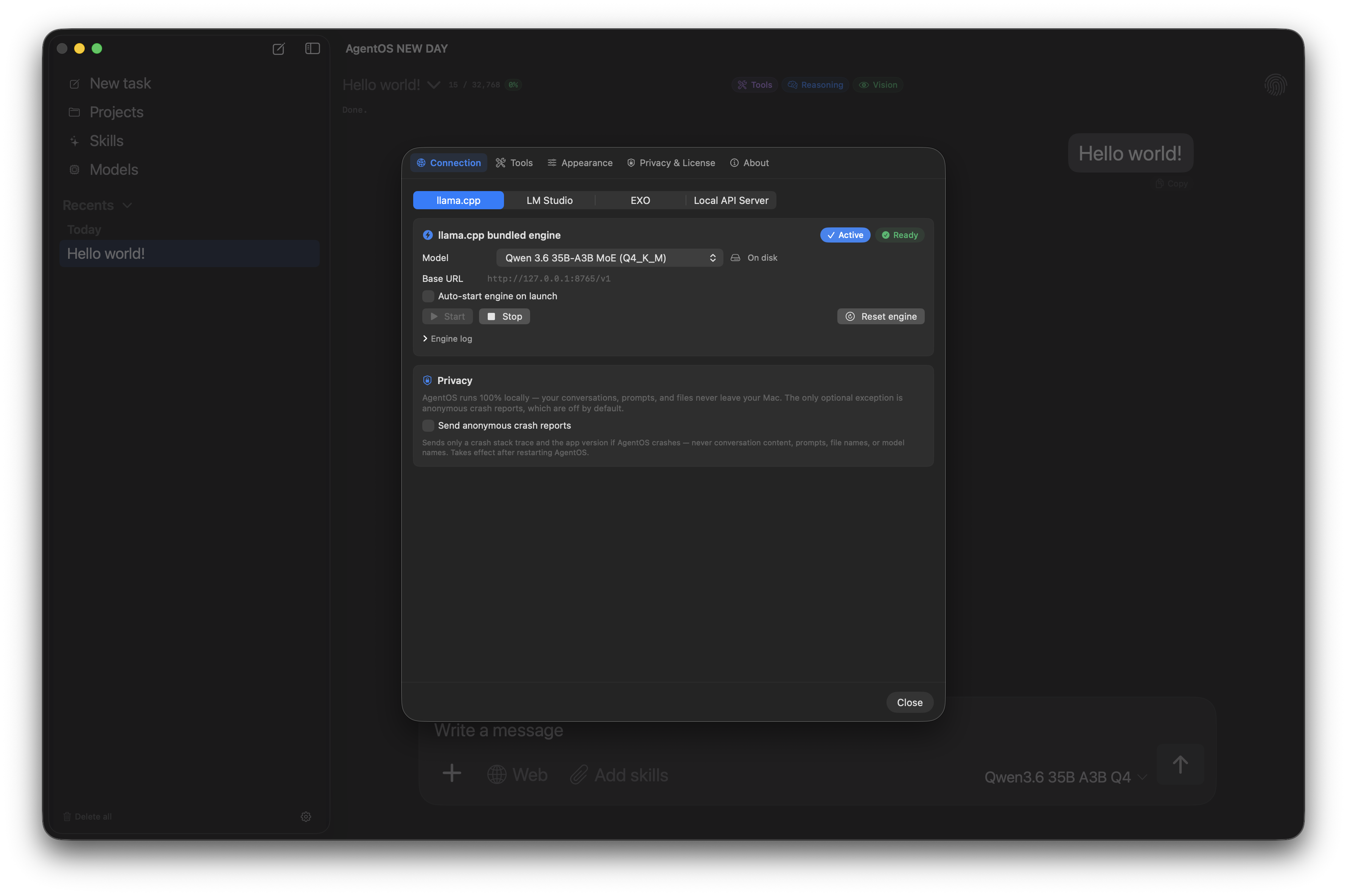Viewport: 1347px width, 896px height.
Task: Click the Start engine button
Action: [x=447, y=317]
